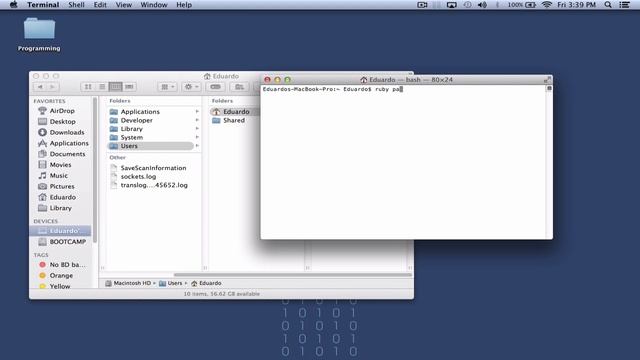
Task: Switch Finder to Cover Flow view
Action: [129, 87]
